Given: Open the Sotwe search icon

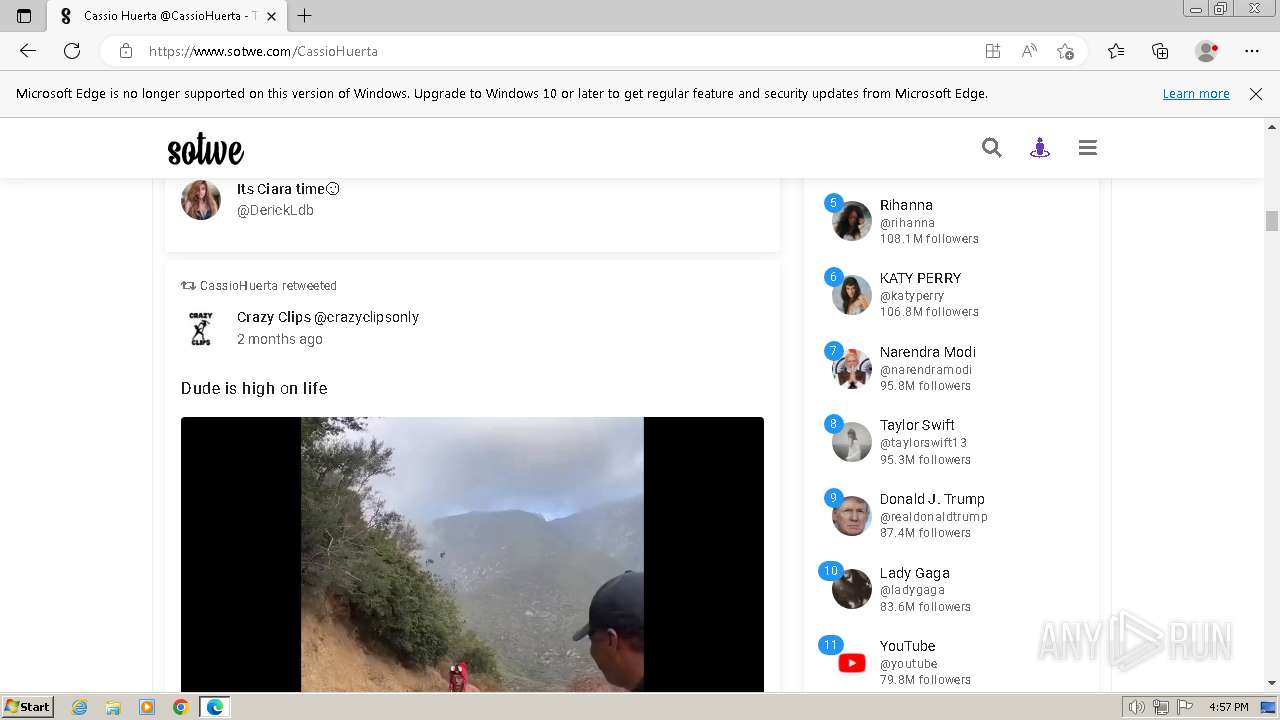Looking at the screenshot, I should tap(991, 148).
